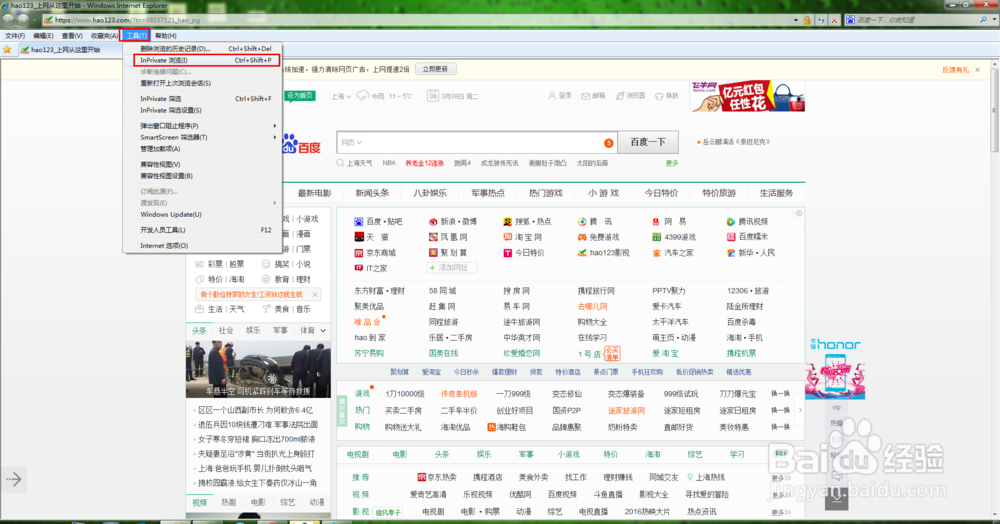1000x524 pixels.
Task: Click the 邮箱 mail icon
Action: tap(585, 96)
